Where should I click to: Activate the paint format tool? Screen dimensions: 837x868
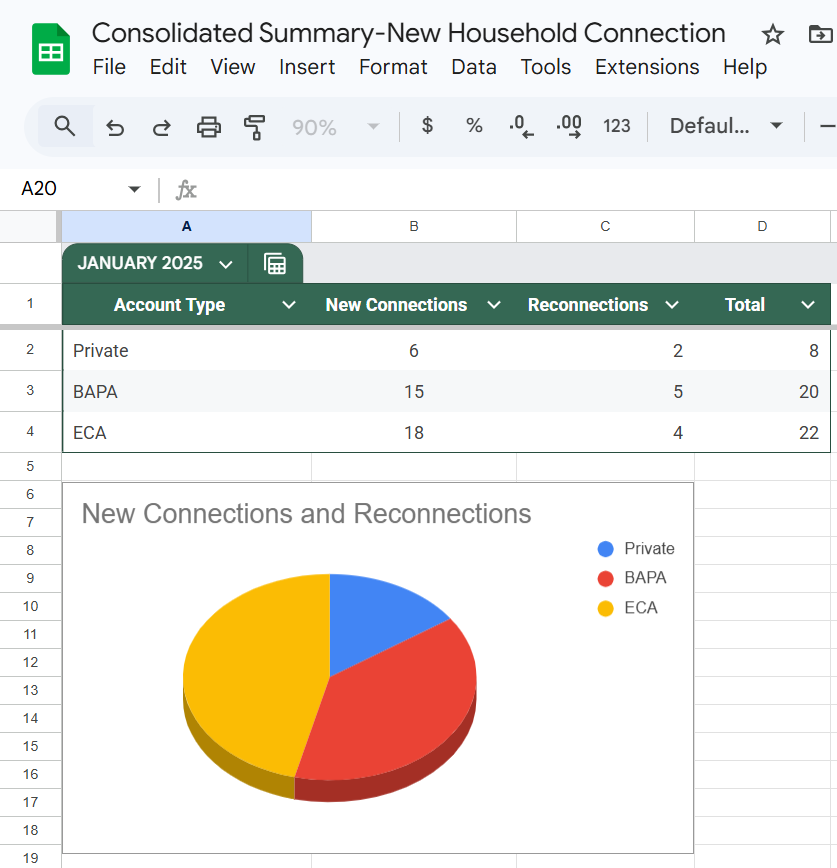click(x=255, y=127)
